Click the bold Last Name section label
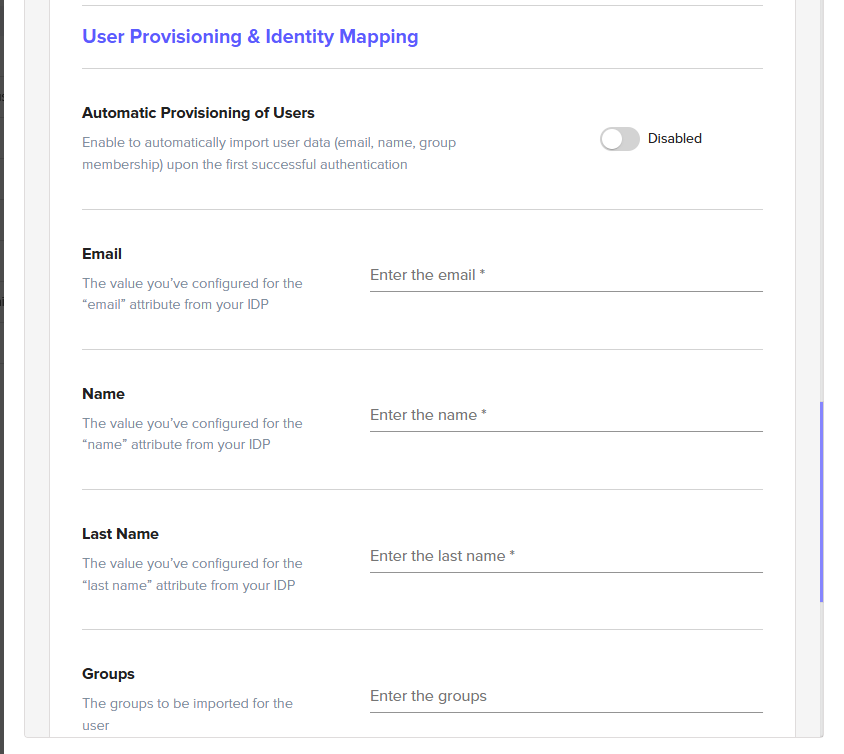This screenshot has height=754, width=844. pyautogui.click(x=120, y=534)
